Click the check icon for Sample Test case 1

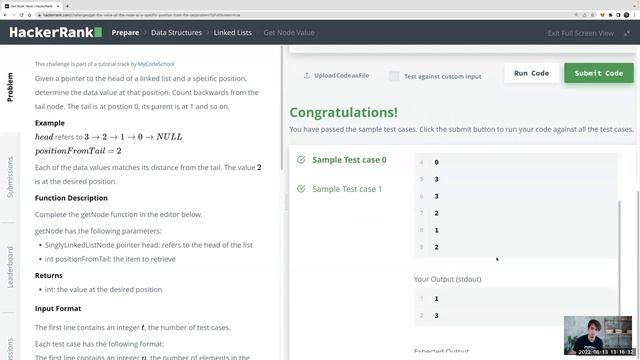tap(301, 189)
